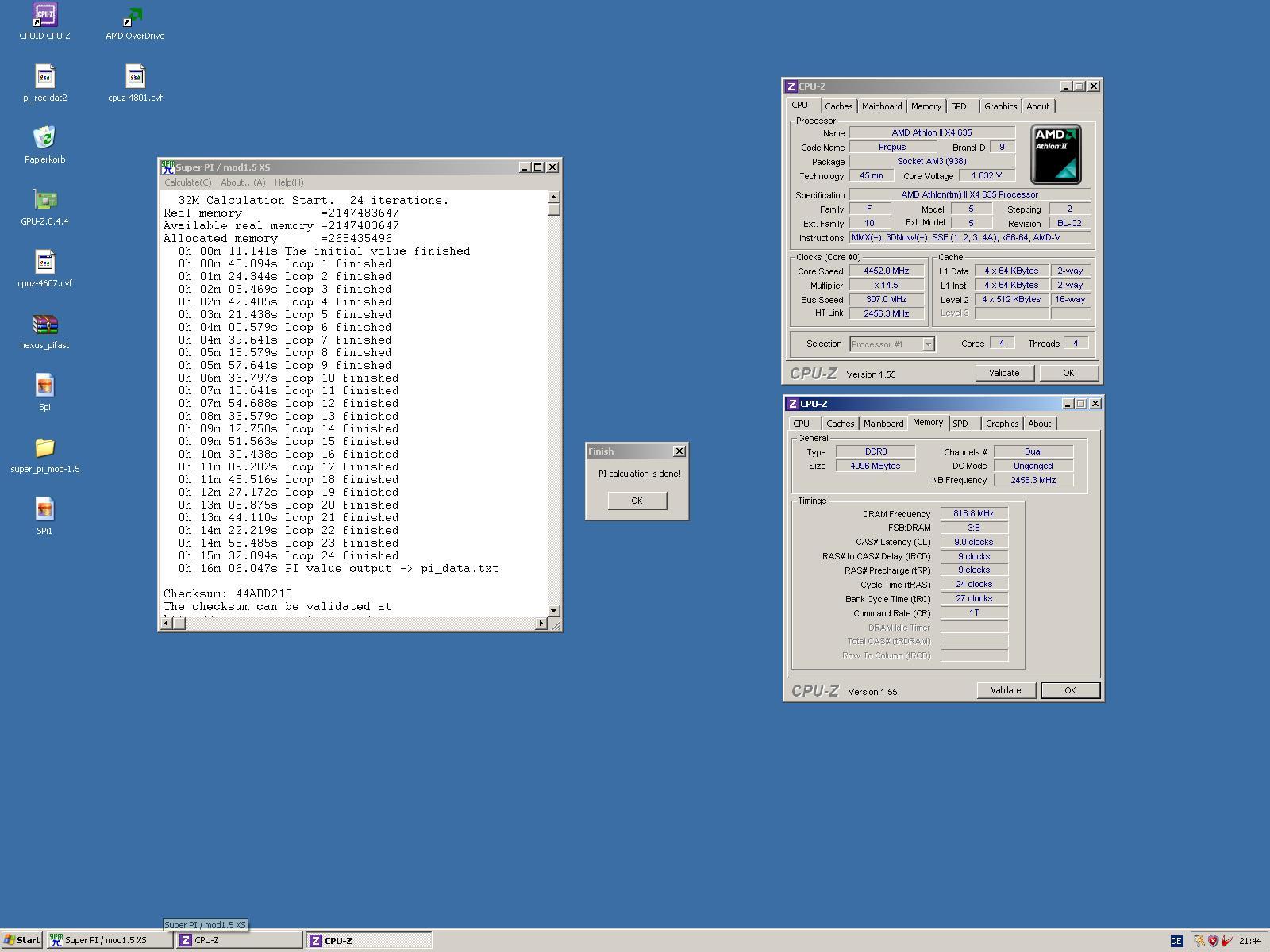Switch to Mainboard tab in lower CPU-Z
This screenshot has height=952, width=1270.
pyautogui.click(x=883, y=424)
